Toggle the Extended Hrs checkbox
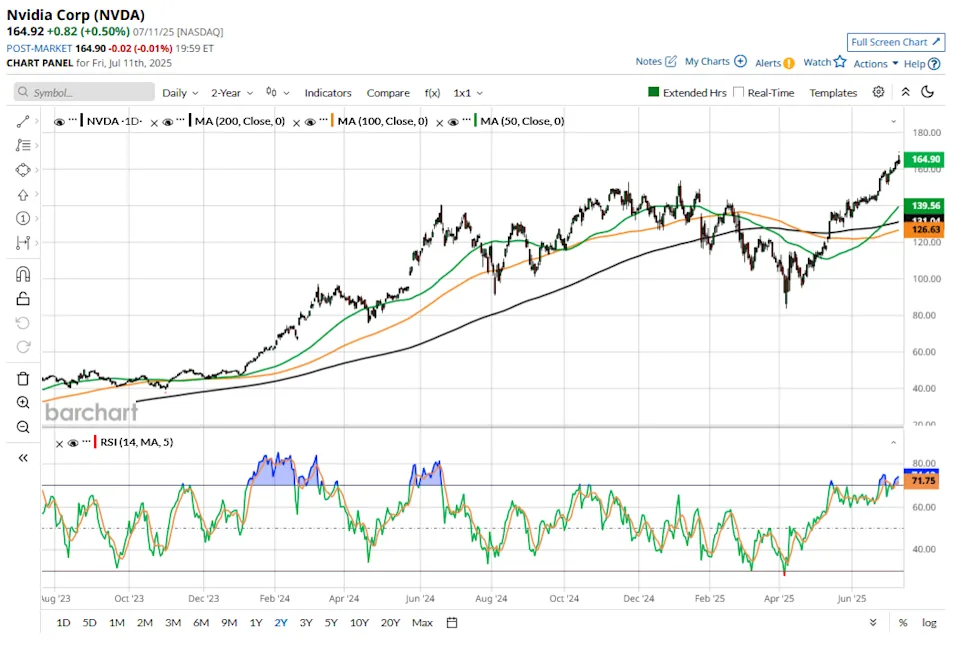Screen dimensions: 960x651 click(x=654, y=92)
